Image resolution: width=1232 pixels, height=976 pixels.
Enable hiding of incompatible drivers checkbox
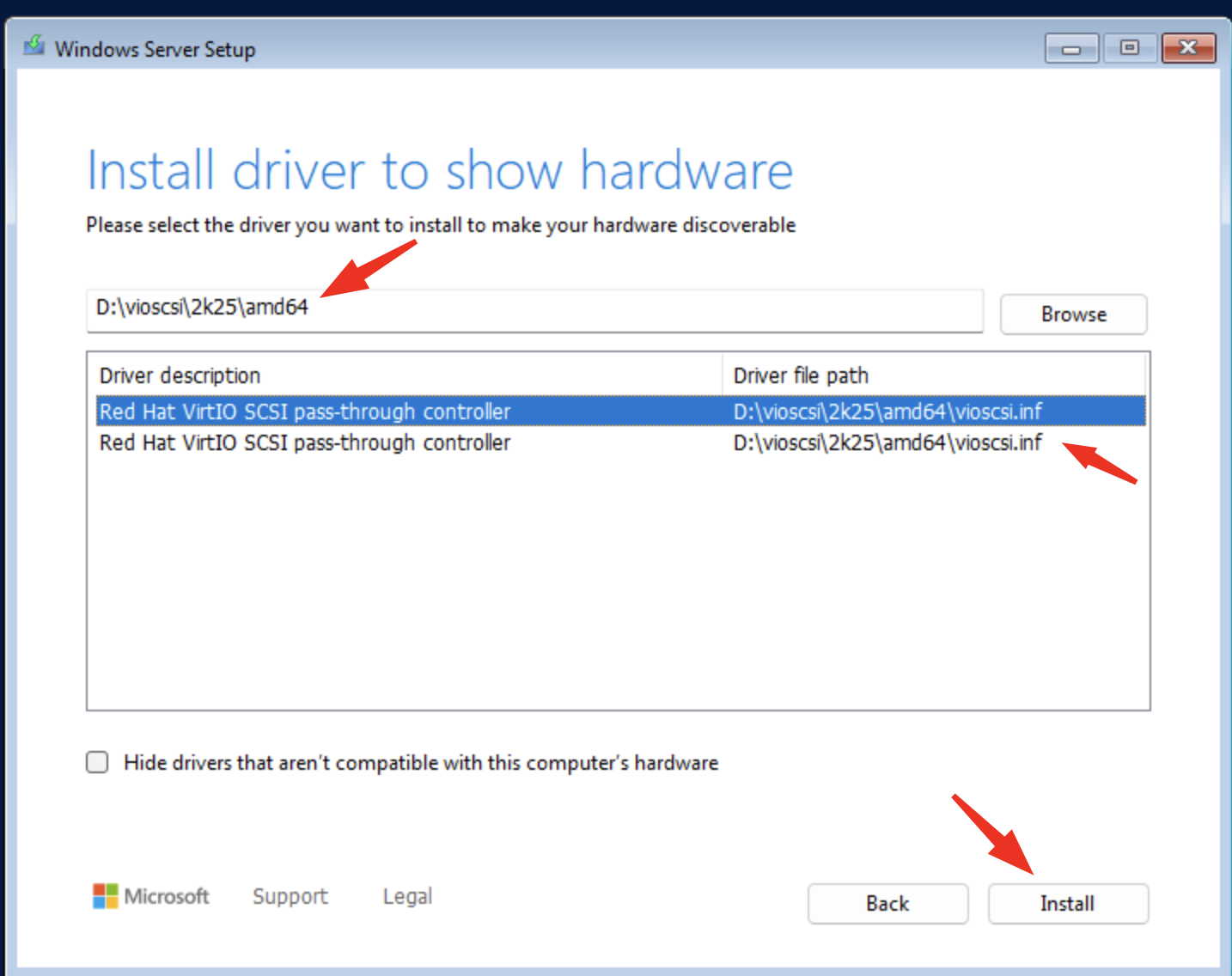coord(98,762)
